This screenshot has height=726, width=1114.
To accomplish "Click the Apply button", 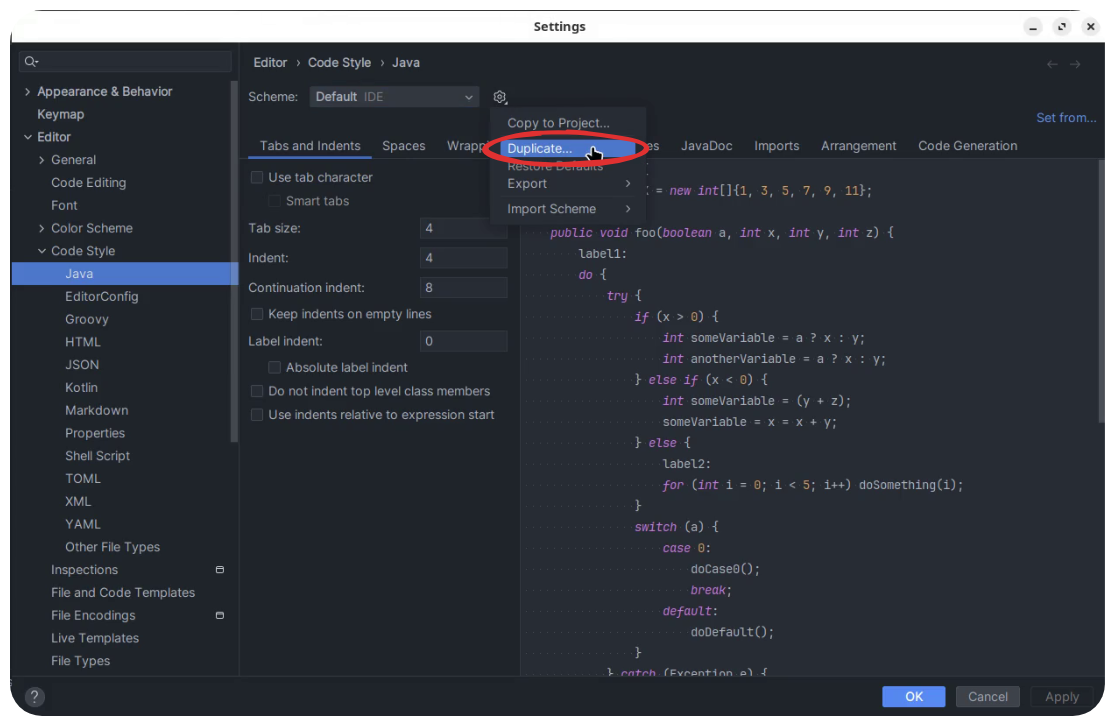I will click(x=1061, y=697).
